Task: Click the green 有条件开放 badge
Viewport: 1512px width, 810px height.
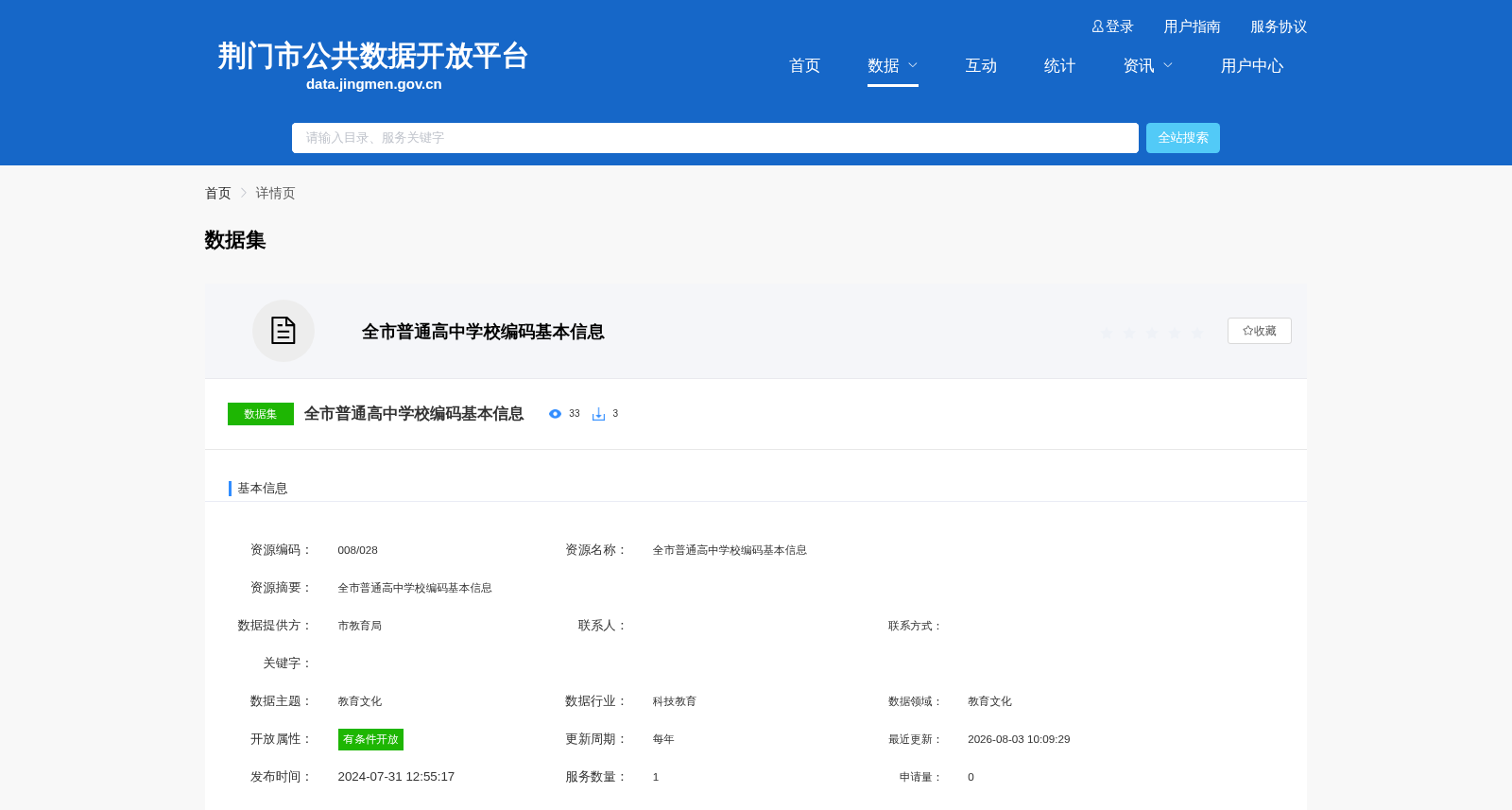Action: click(370, 739)
